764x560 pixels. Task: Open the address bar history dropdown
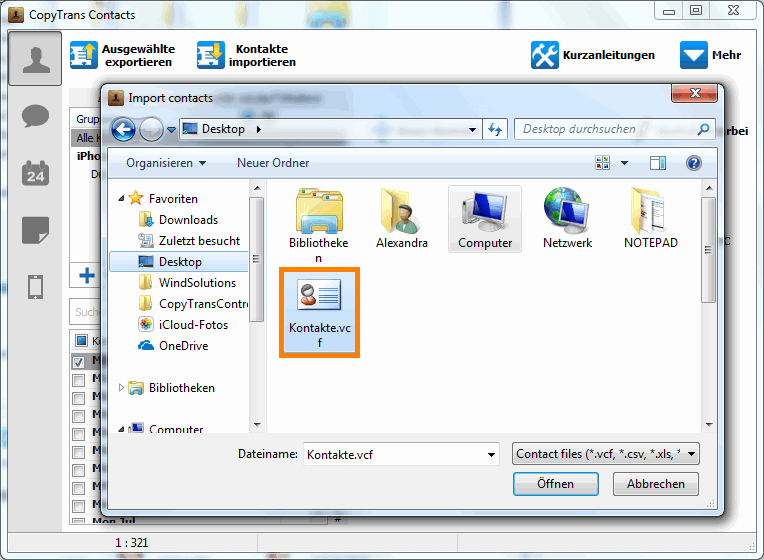(472, 130)
